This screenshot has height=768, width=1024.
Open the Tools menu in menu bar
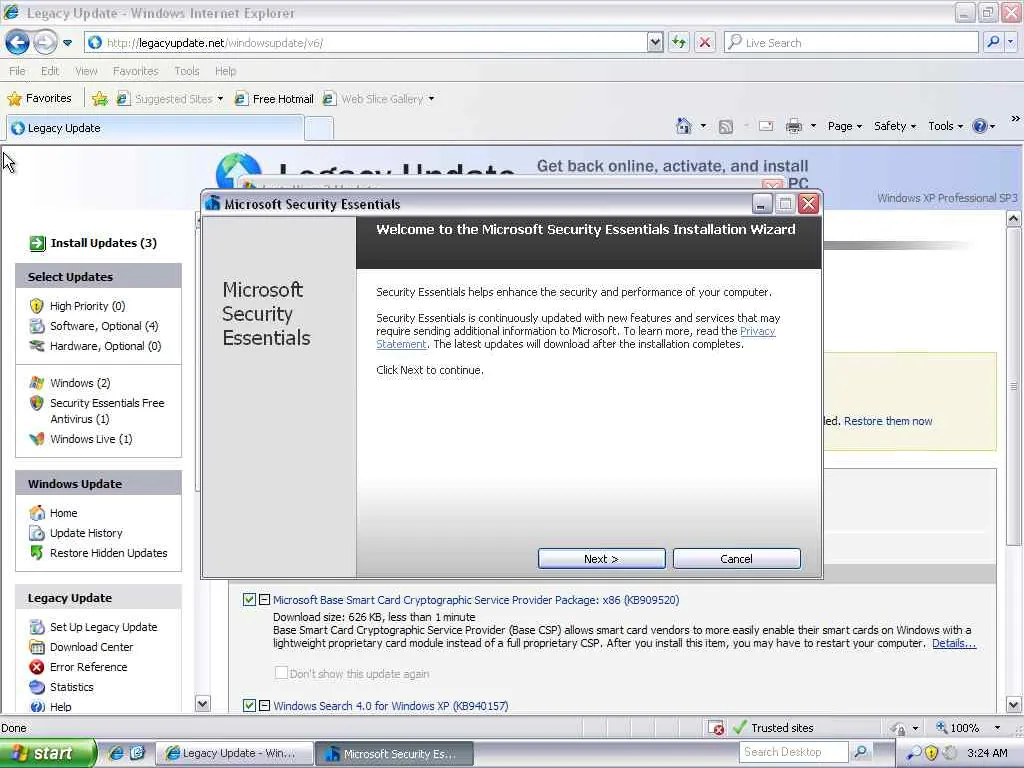point(187,71)
